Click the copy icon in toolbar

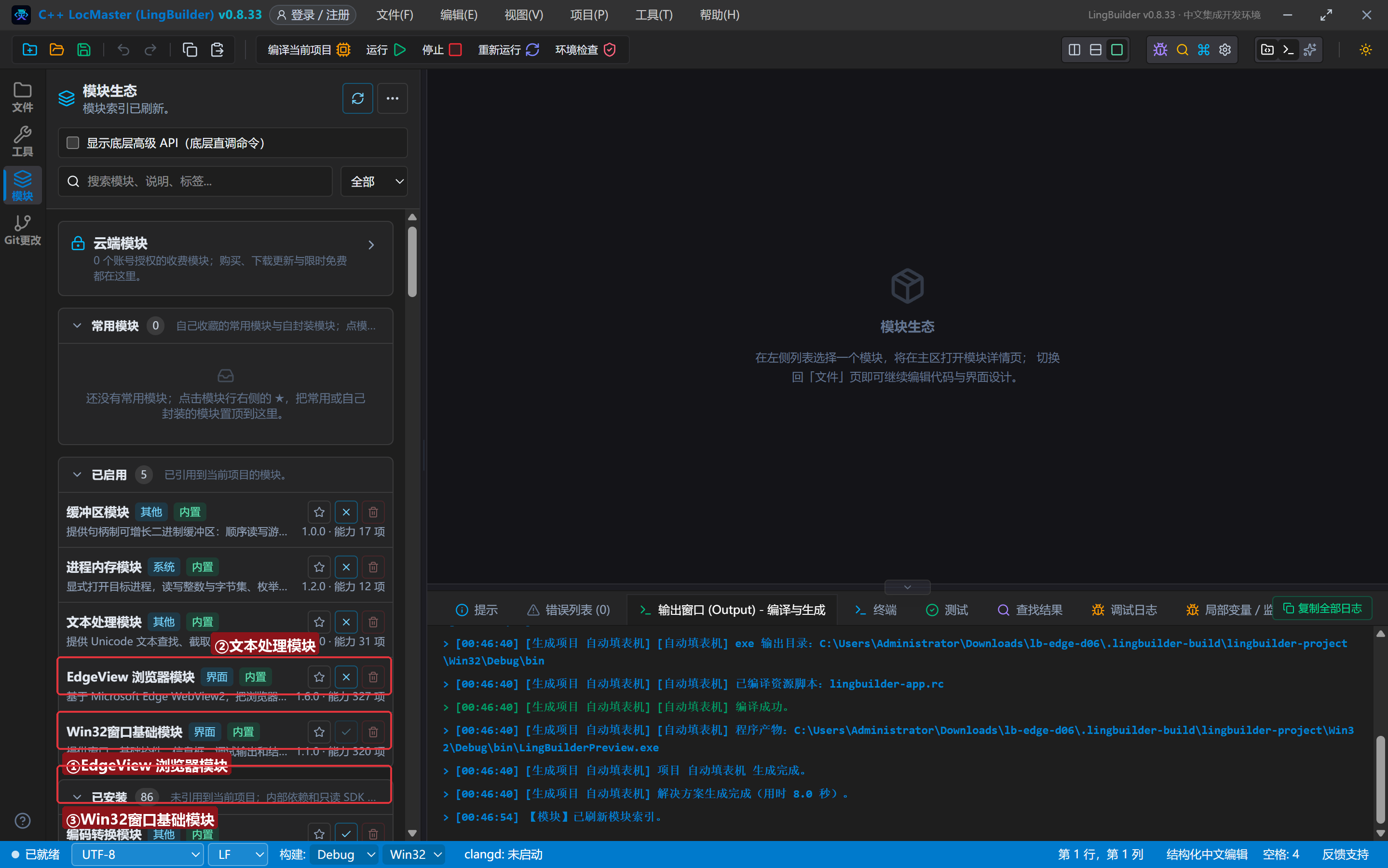click(x=190, y=50)
